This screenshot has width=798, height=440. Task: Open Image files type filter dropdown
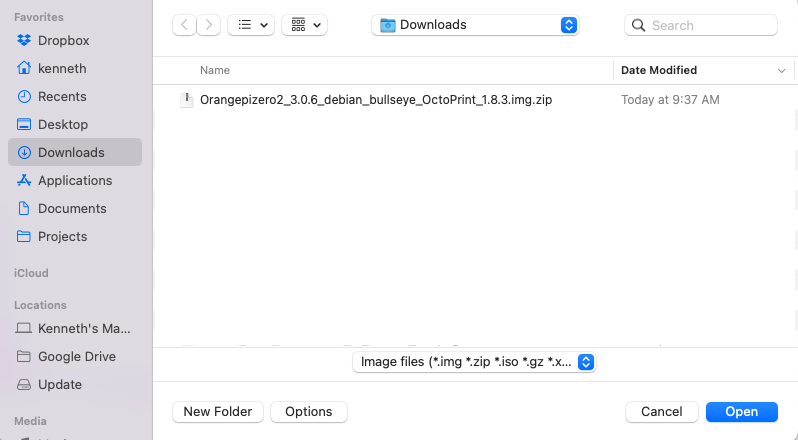pos(474,362)
